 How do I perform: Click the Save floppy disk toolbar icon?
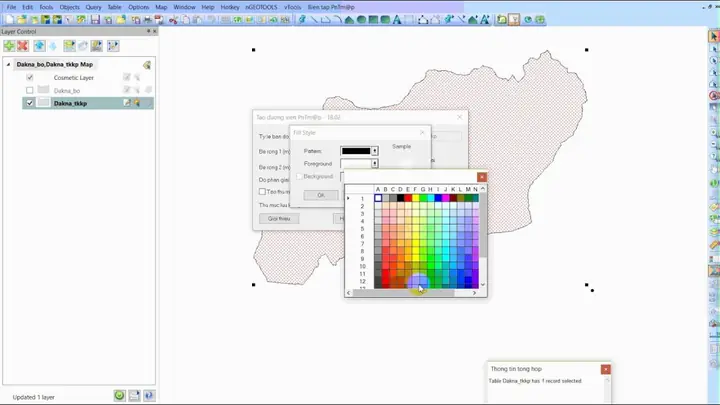(95, 20)
